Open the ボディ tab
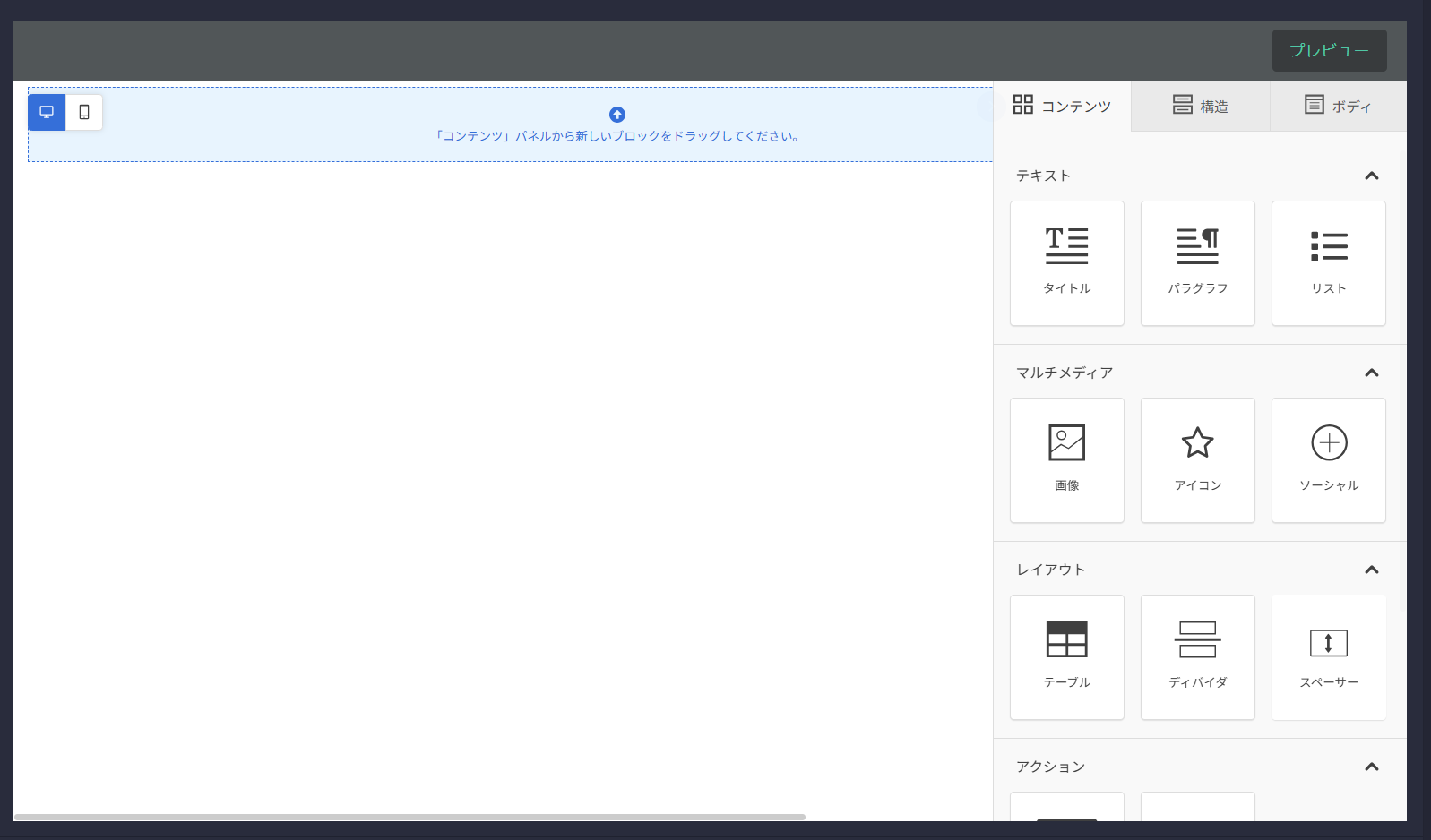The width and height of the screenshot is (1431, 840). [1338, 106]
